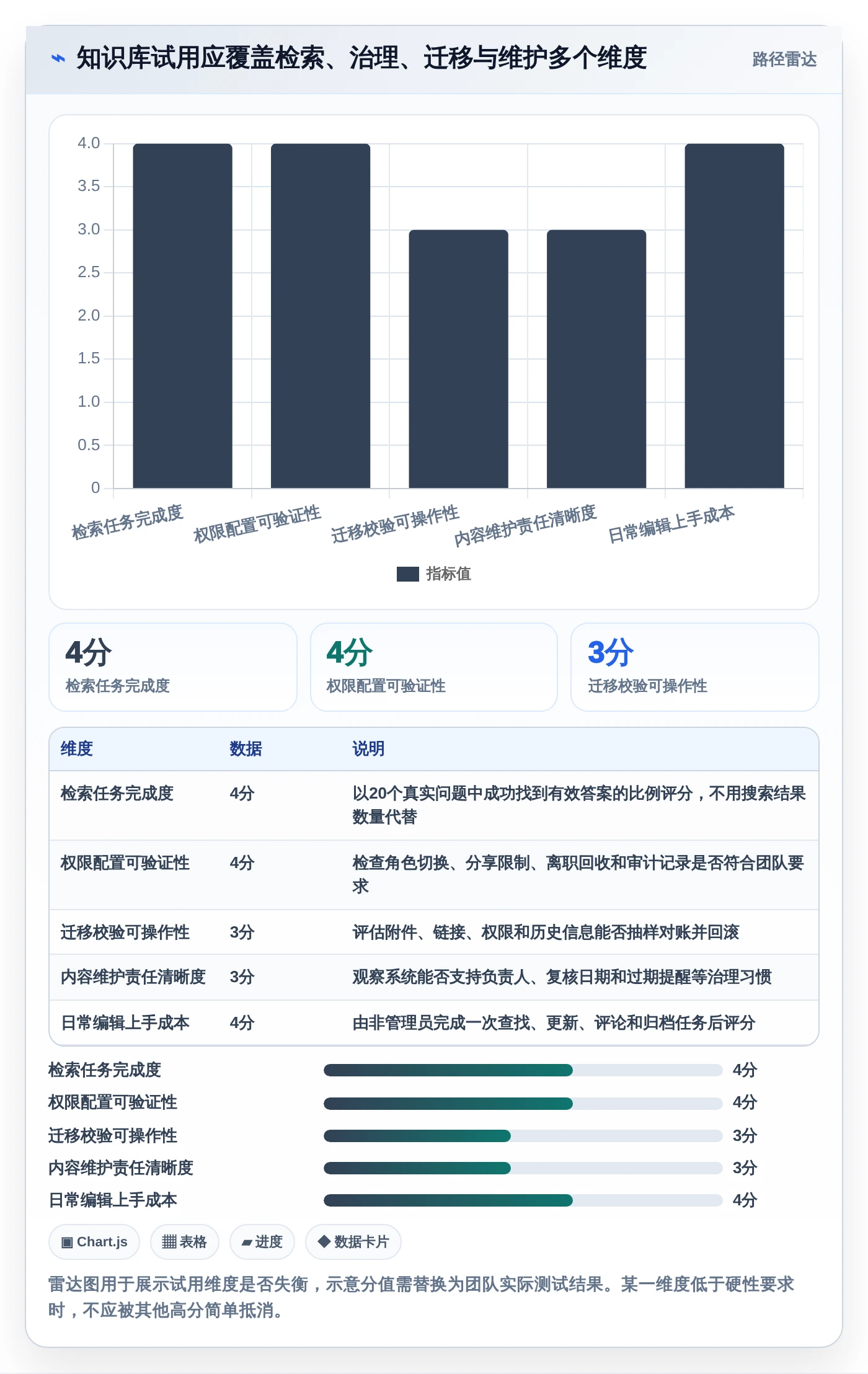The height and width of the screenshot is (1374, 868).
Task: Click the 日常编辑上手成本 progress bar
Action: pyautogui.click(x=523, y=1200)
